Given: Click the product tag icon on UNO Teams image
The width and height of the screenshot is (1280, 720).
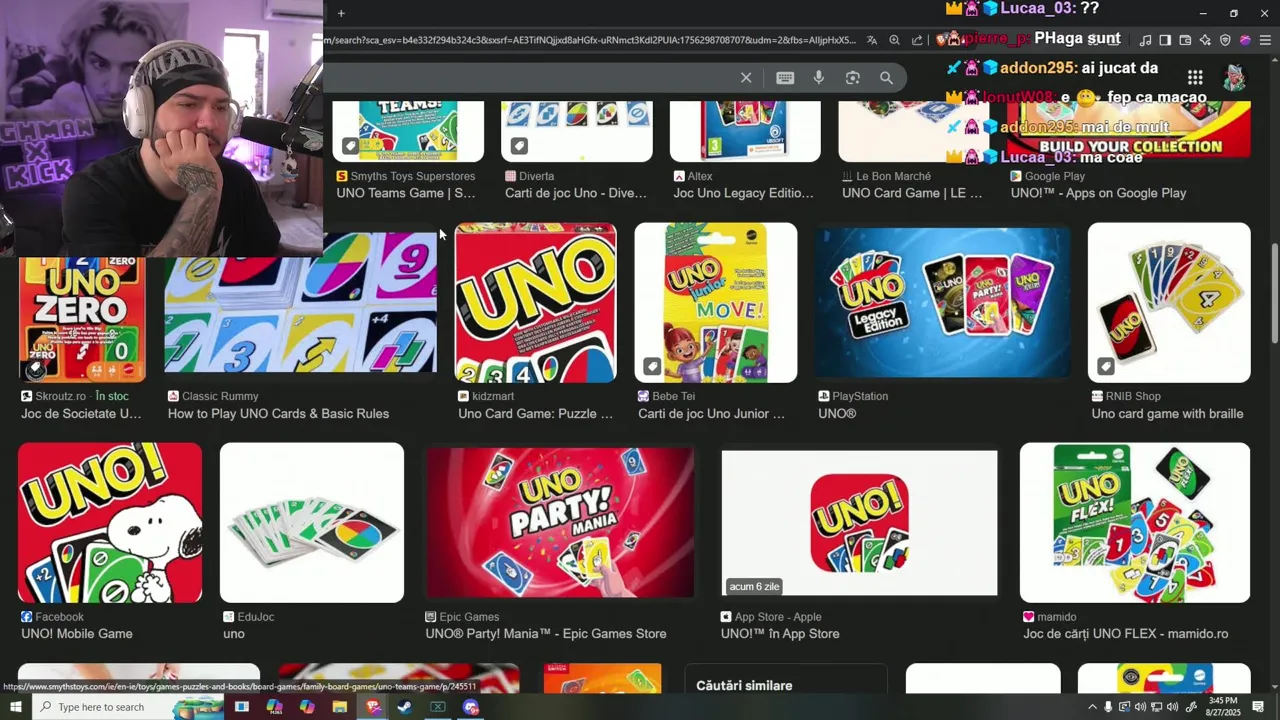Looking at the screenshot, I should click(350, 146).
